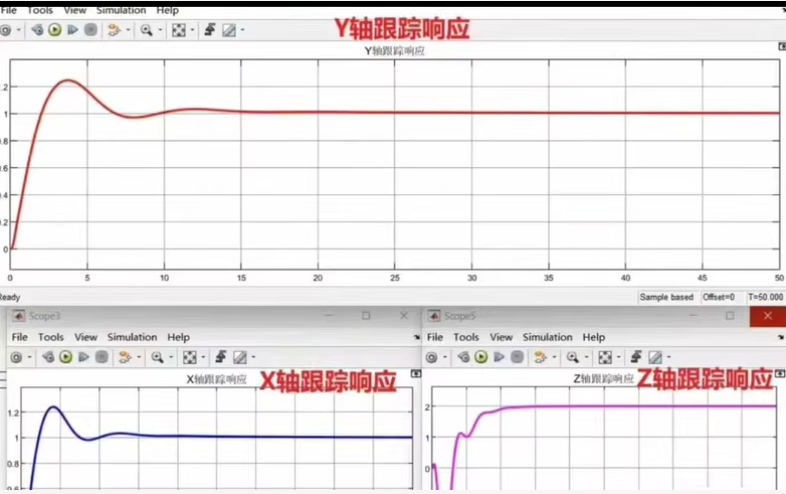Stop simulation from Scope5 toolbar
This screenshot has width=786, height=494.
click(517, 357)
